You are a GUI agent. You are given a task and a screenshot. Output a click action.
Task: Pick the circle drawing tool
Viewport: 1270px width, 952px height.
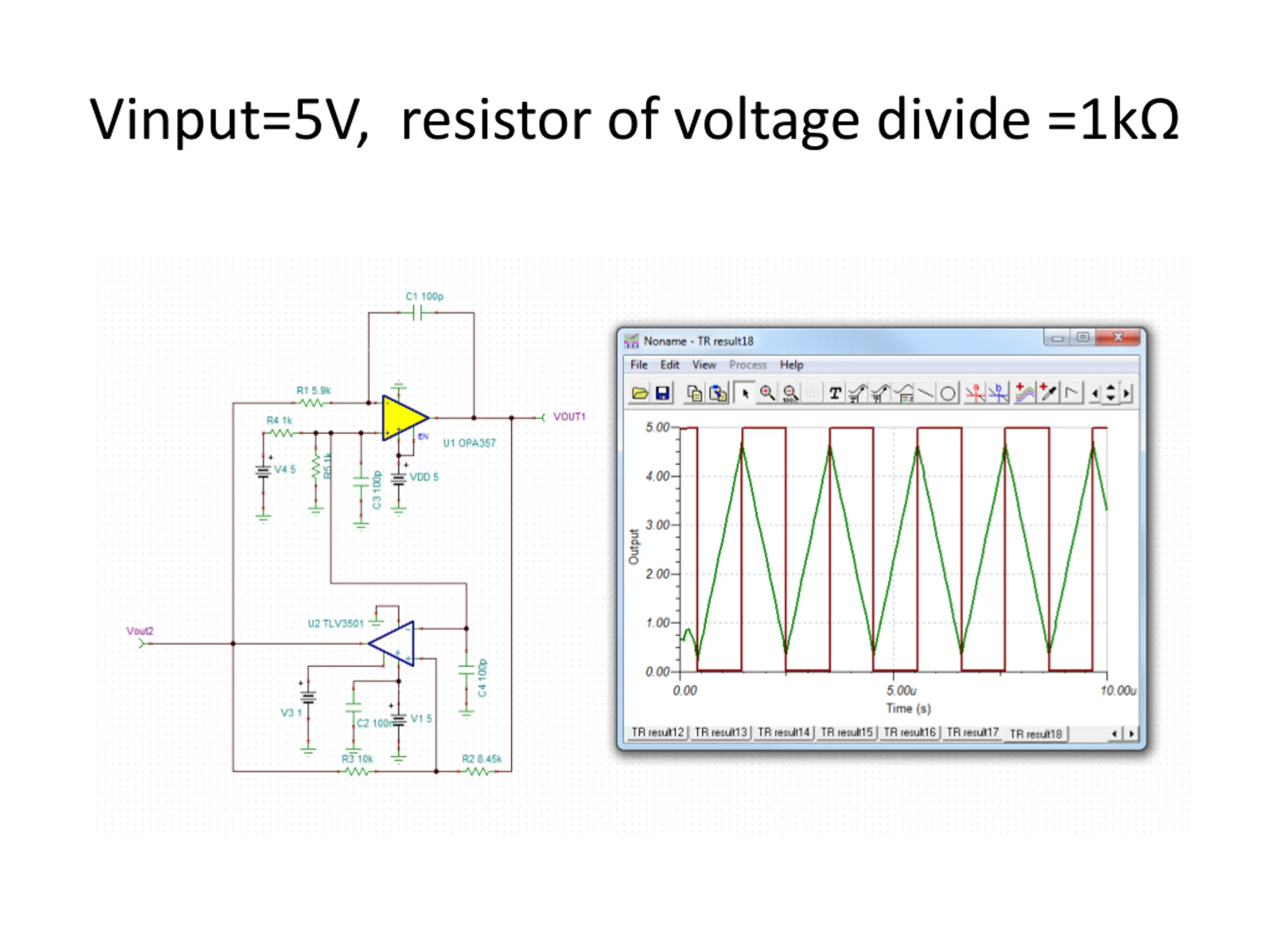click(948, 394)
